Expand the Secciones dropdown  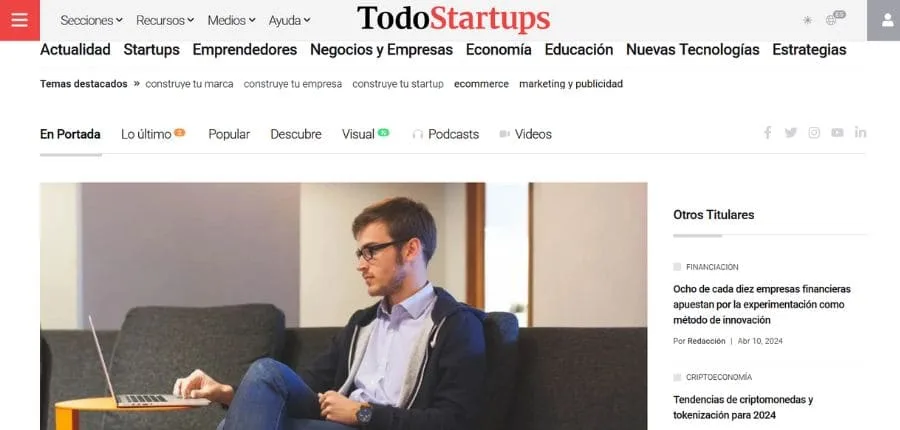[x=91, y=20]
